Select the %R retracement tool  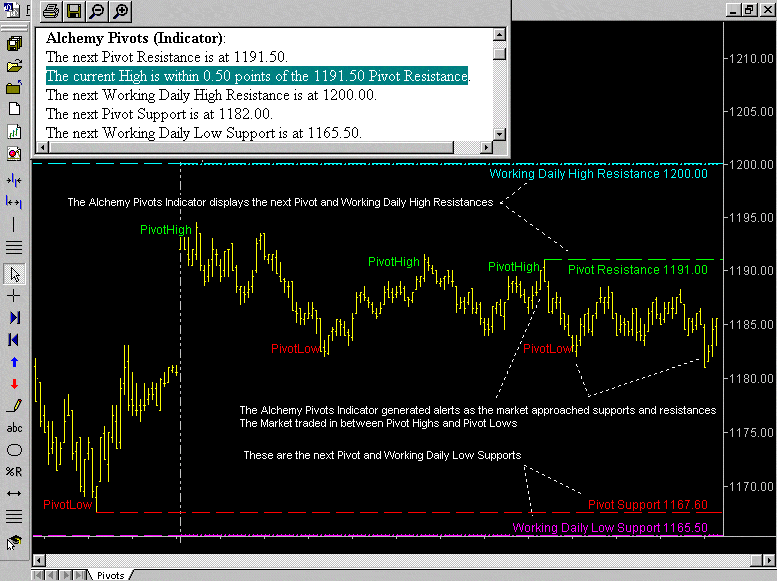click(14, 471)
